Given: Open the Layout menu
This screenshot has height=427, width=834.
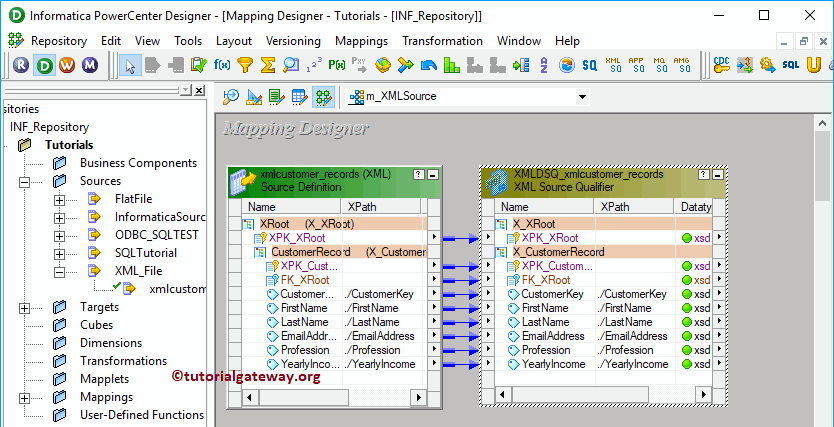Looking at the screenshot, I should [233, 41].
